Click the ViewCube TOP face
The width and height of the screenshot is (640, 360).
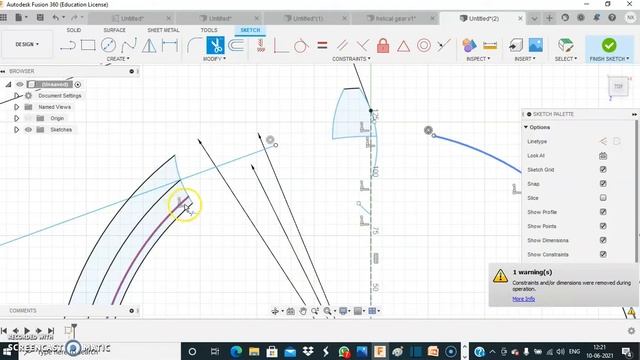(x=618, y=87)
